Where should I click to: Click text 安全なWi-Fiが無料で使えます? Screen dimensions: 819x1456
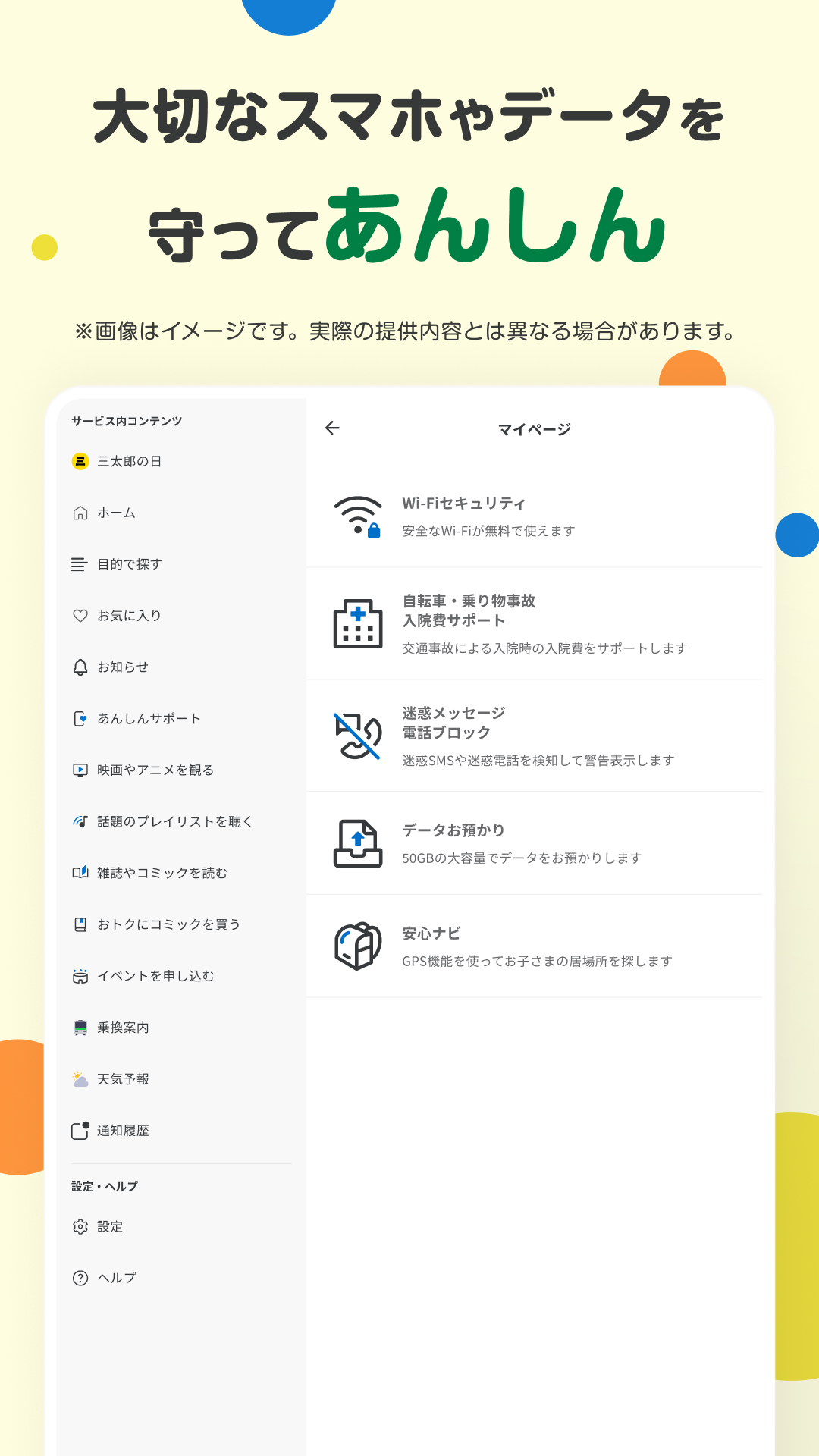coord(488,531)
